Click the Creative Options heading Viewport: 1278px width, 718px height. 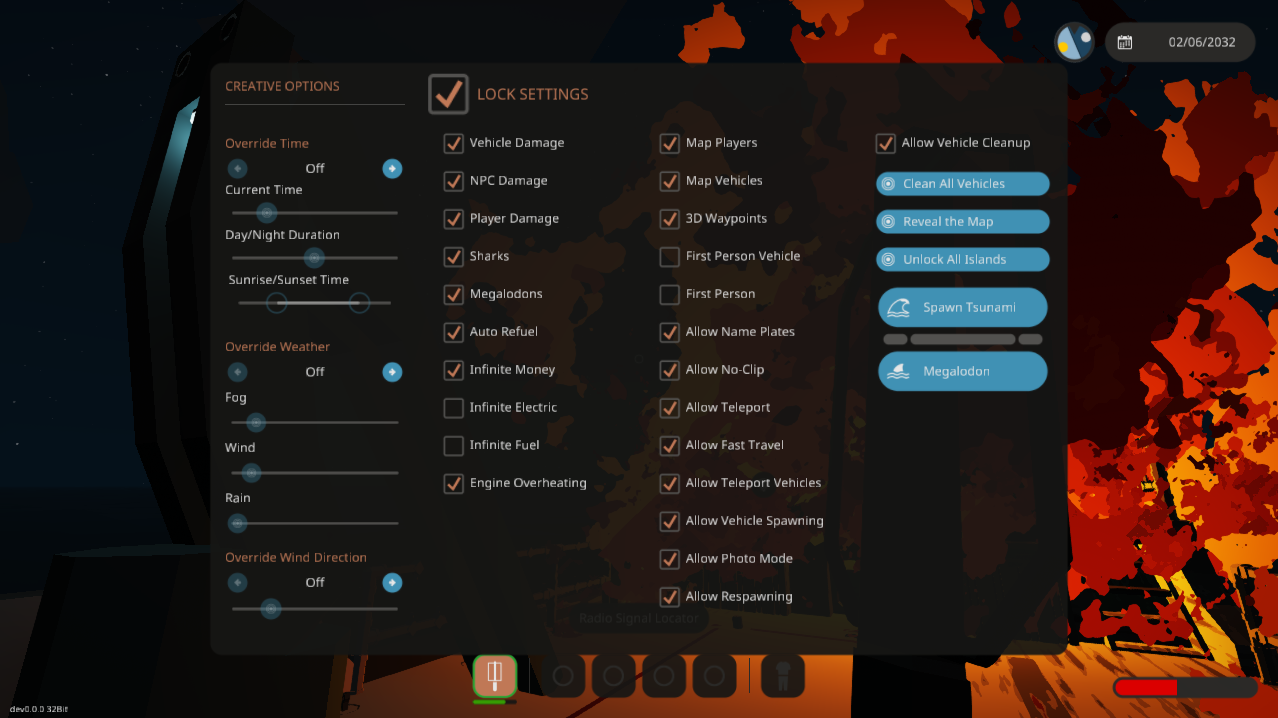click(282, 86)
